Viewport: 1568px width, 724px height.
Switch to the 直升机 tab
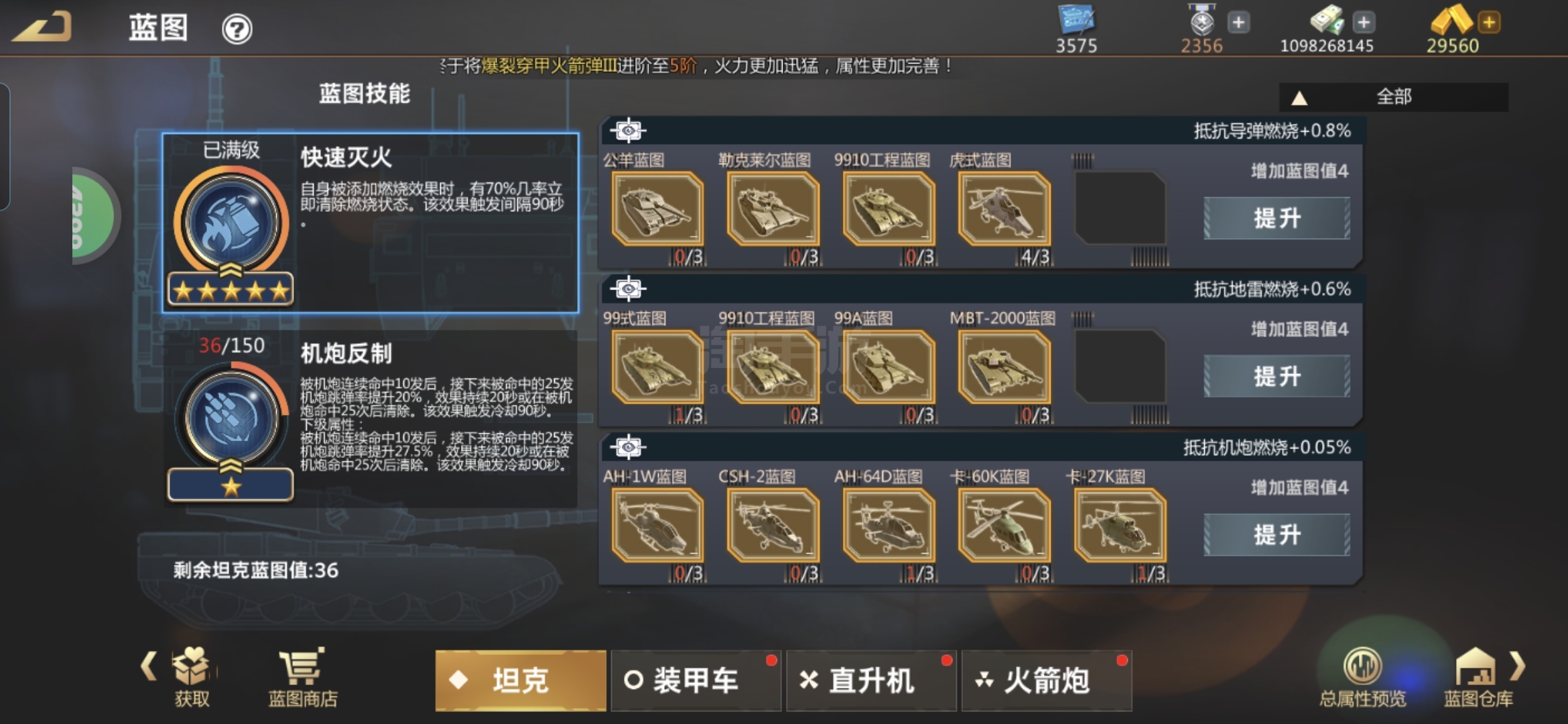(871, 680)
